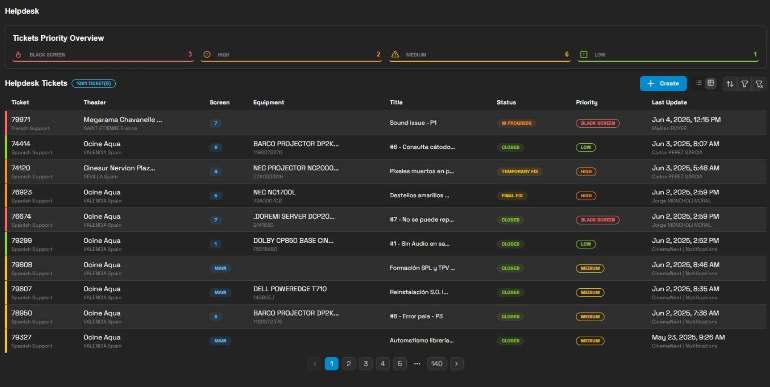
Task: Open the sort arrows icon
Action: pyautogui.click(x=730, y=84)
